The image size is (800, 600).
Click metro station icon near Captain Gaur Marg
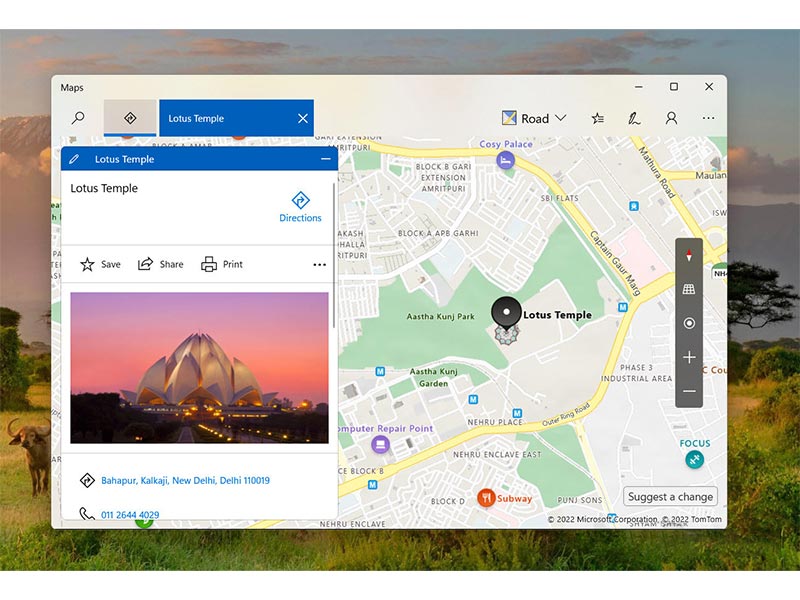[622, 307]
